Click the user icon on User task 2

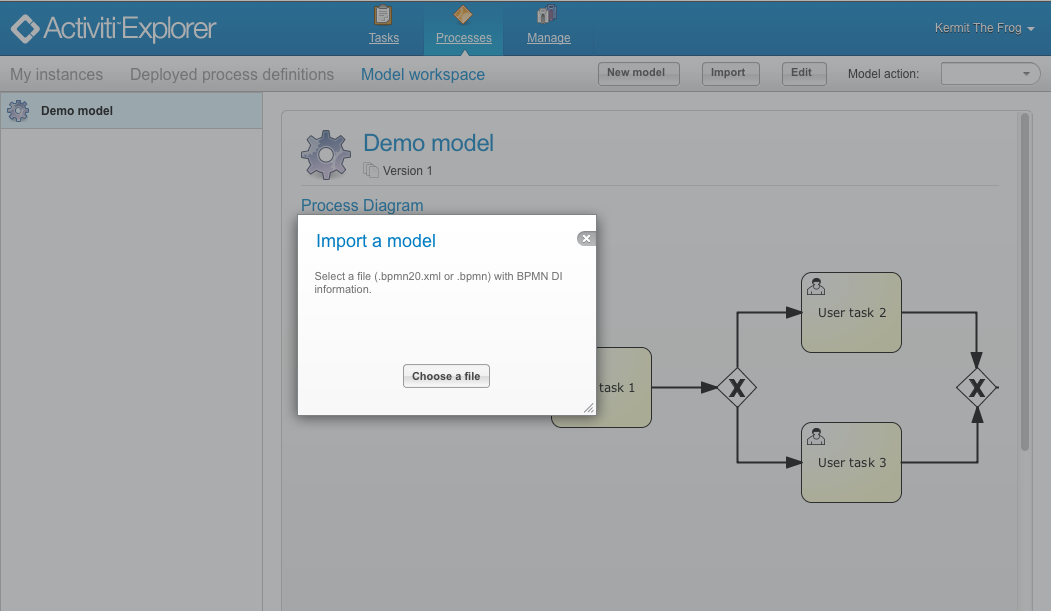click(x=815, y=285)
